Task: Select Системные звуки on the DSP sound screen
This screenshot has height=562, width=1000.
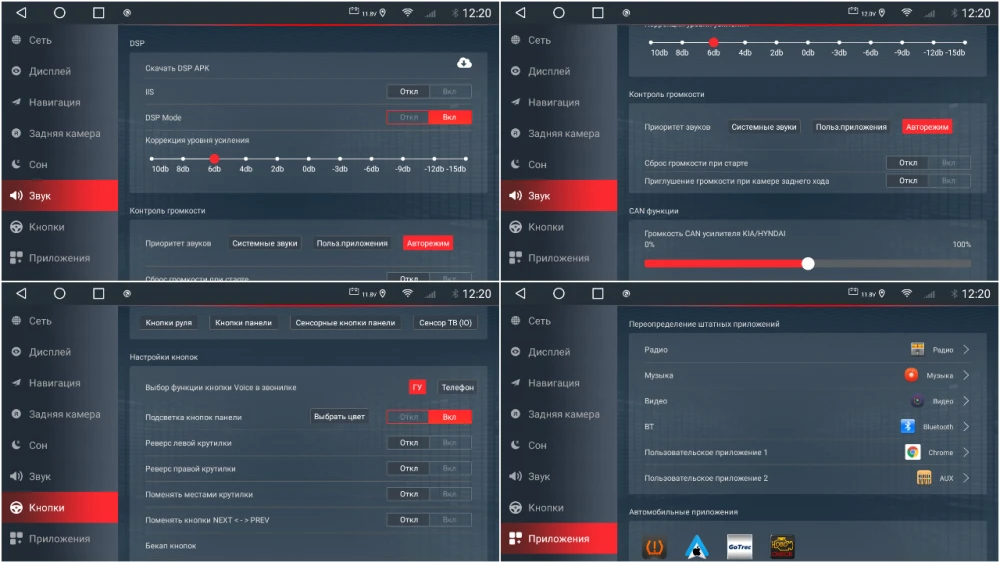Action: [265, 243]
